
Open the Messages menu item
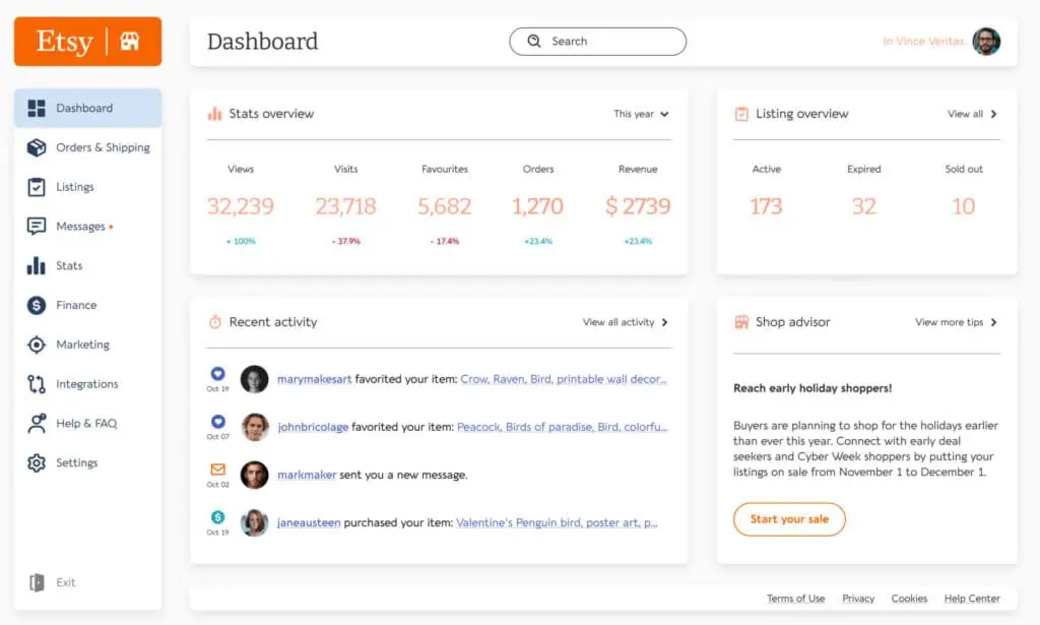(88, 226)
